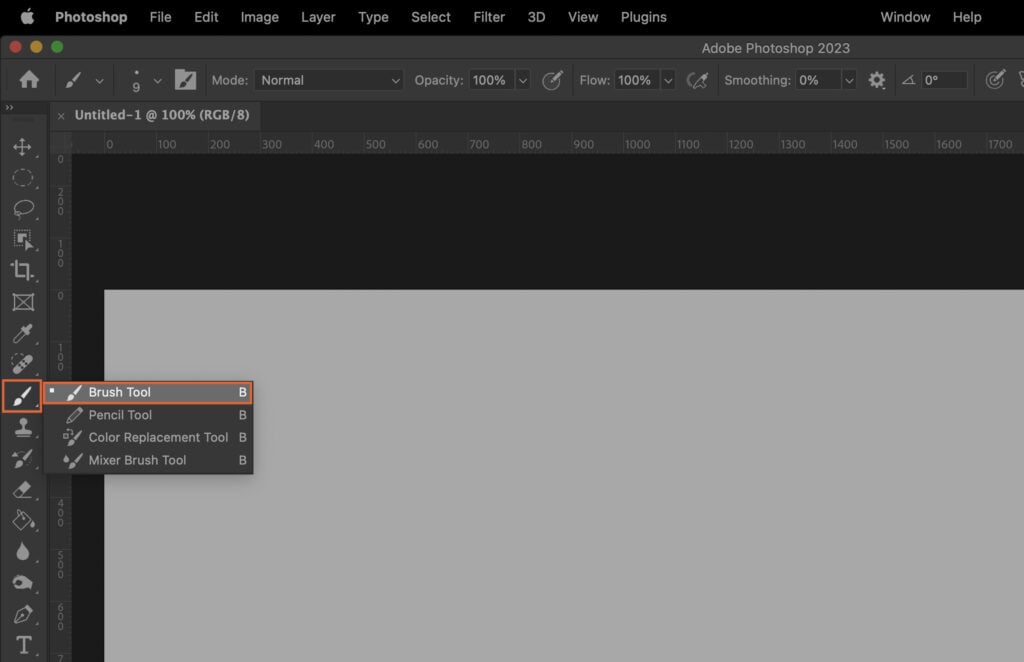Select the Eraser tool

click(23, 490)
